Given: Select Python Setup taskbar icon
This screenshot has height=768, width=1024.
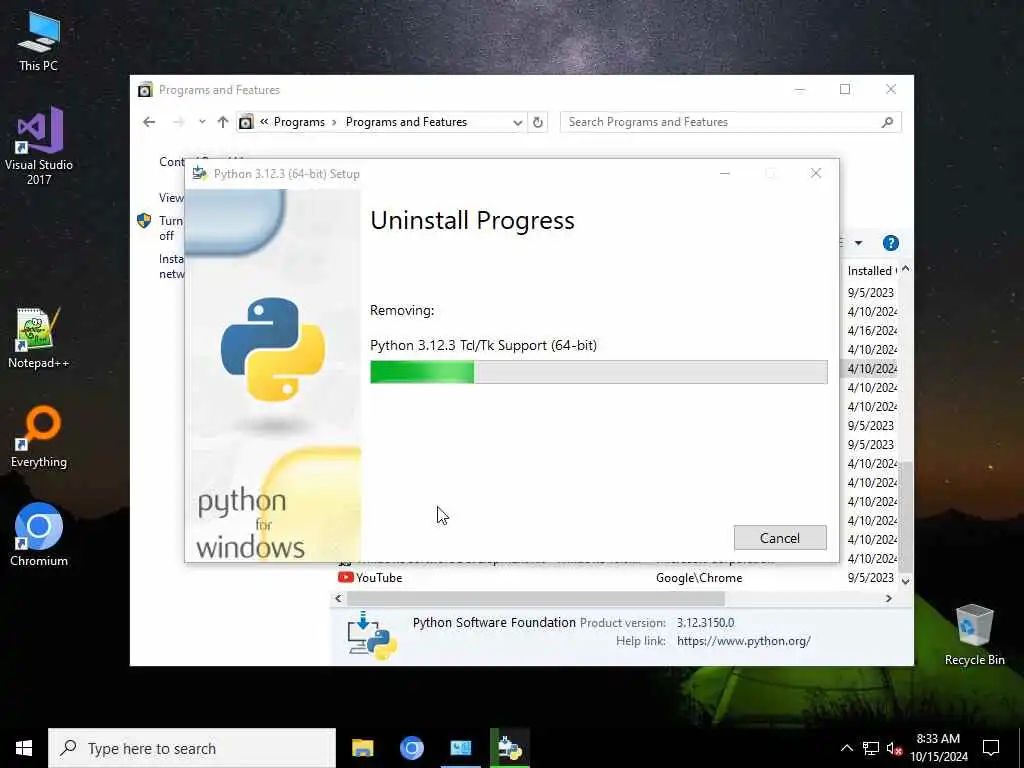Looking at the screenshot, I should pyautogui.click(x=509, y=748).
